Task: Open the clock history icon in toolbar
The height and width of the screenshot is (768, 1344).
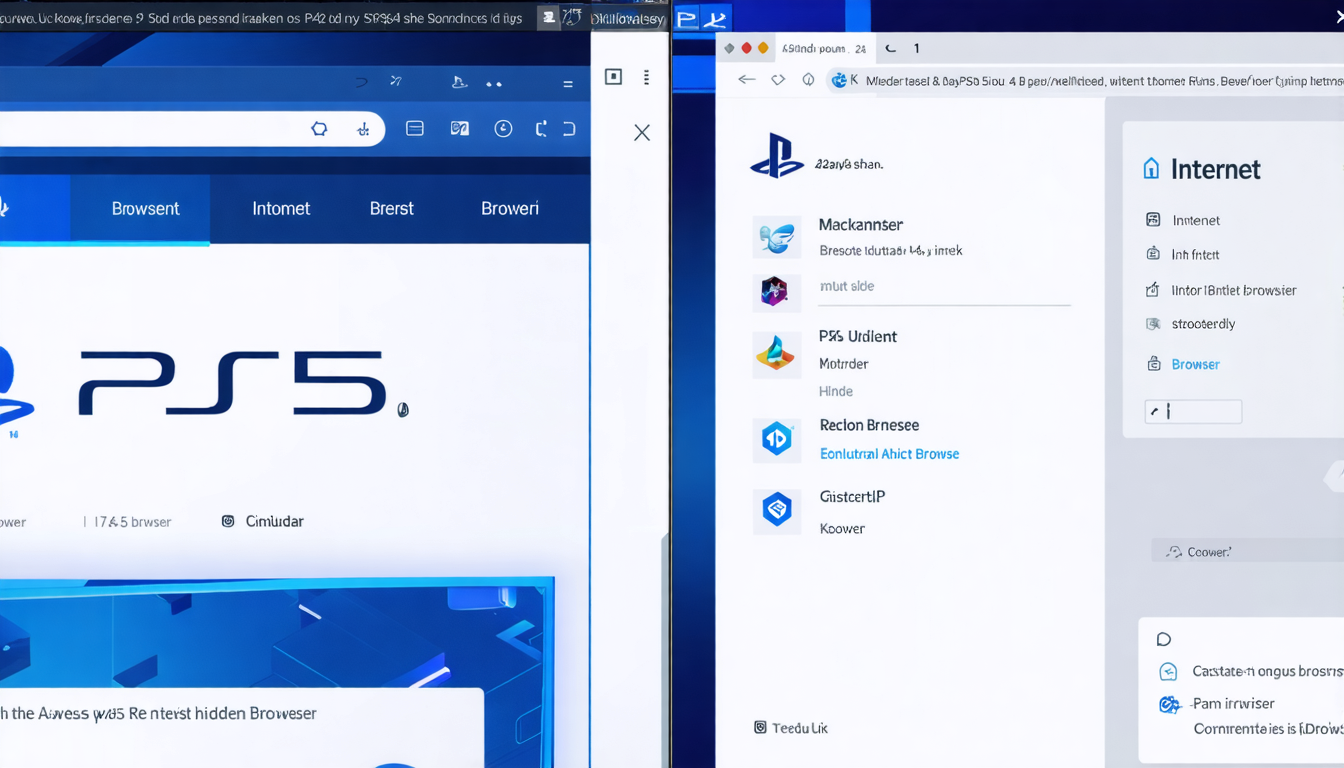Action: (x=503, y=128)
